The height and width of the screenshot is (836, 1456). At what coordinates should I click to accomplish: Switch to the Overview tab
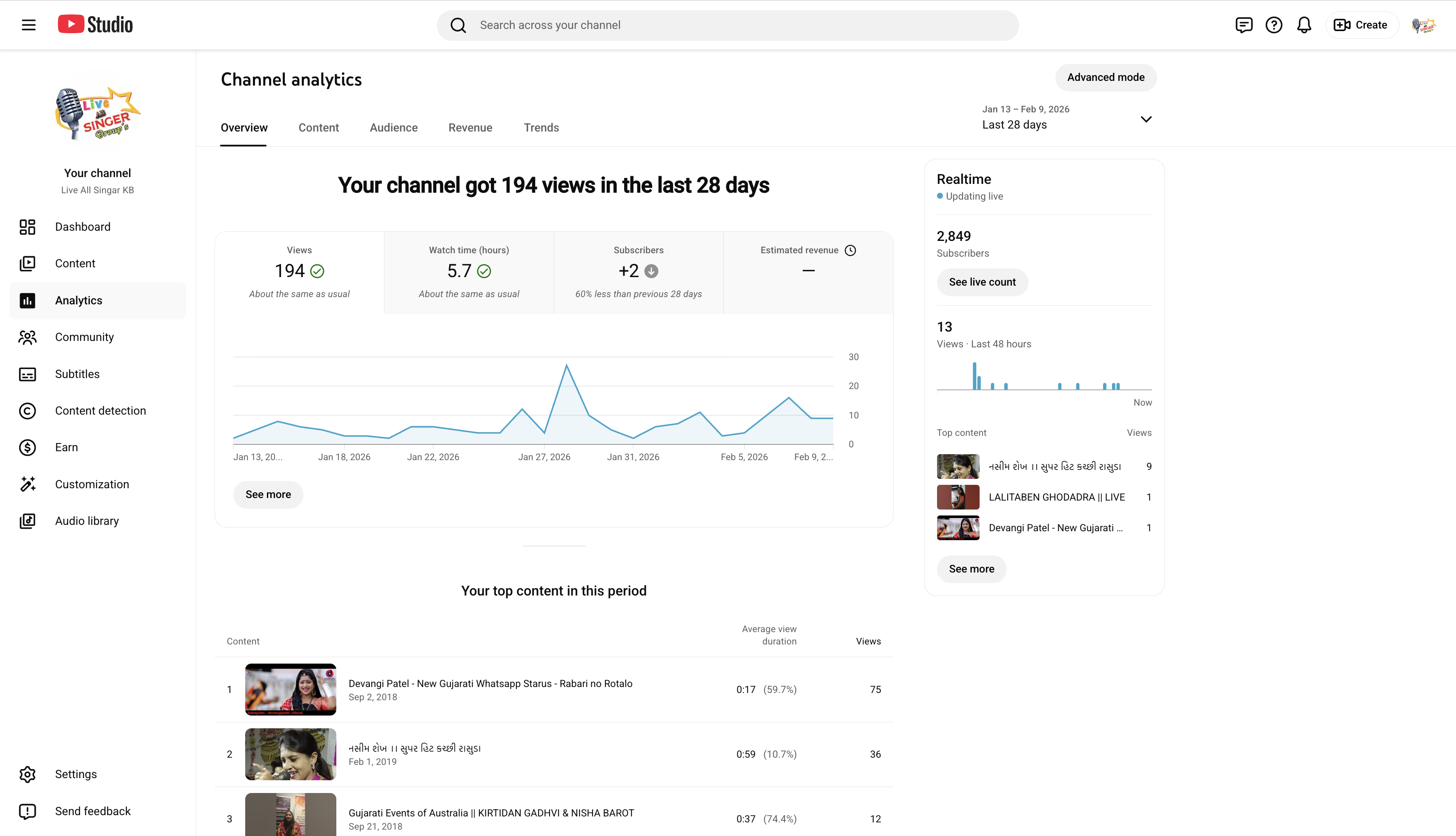244,127
